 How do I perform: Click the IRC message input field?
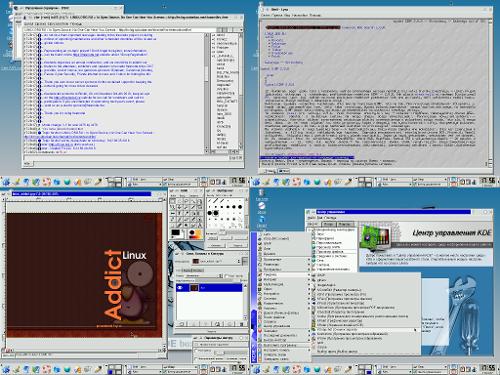tap(126, 158)
